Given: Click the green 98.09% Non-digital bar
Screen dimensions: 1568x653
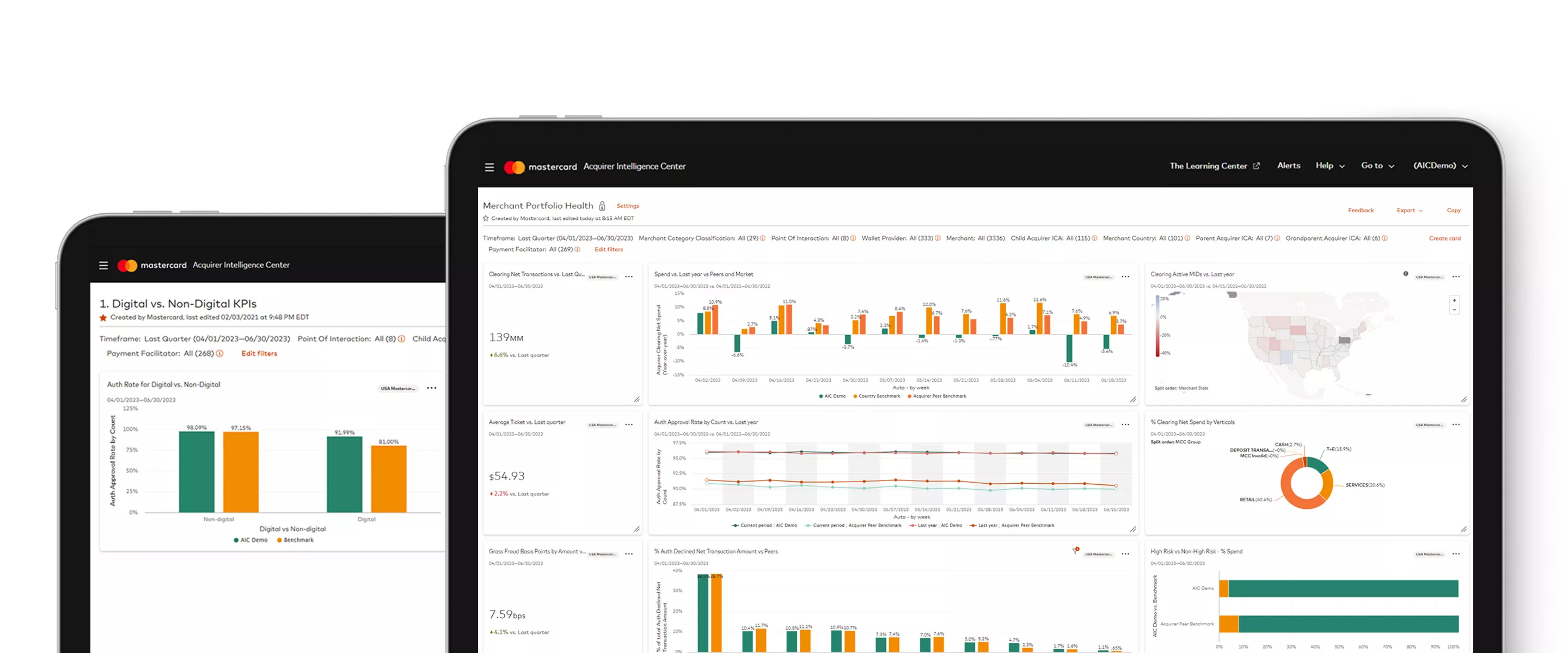Looking at the screenshot, I should coord(196,472).
